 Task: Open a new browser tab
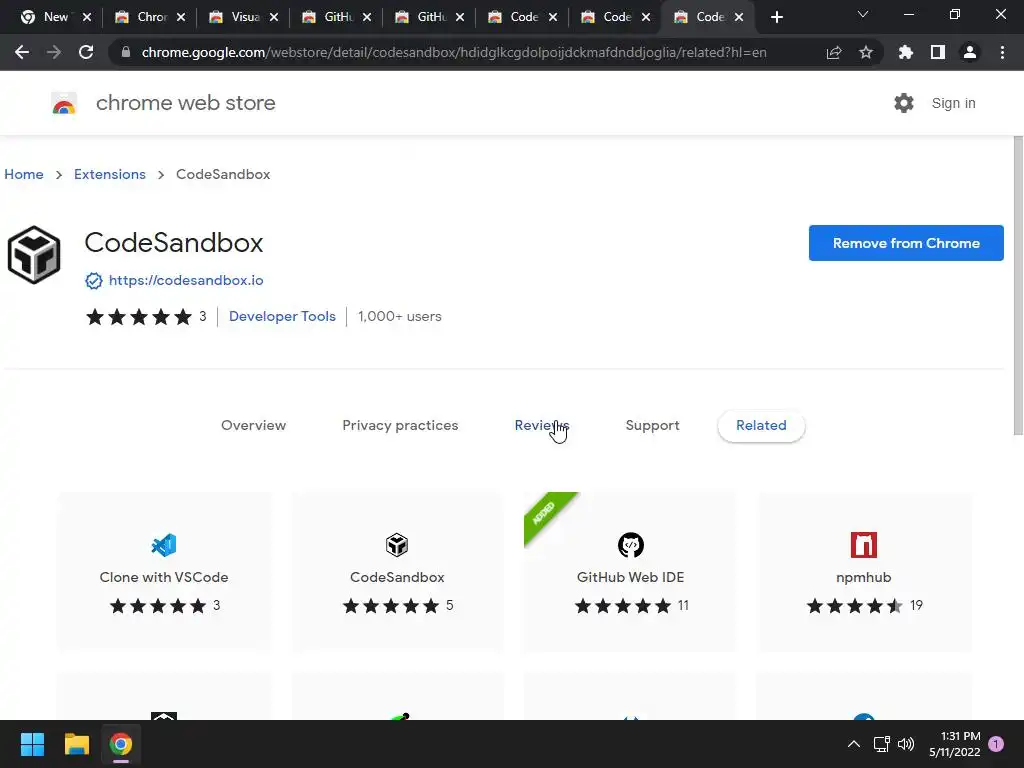776,17
